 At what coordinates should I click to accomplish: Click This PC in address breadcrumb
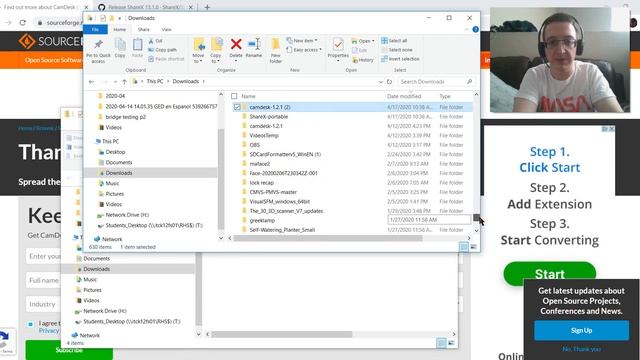point(155,82)
